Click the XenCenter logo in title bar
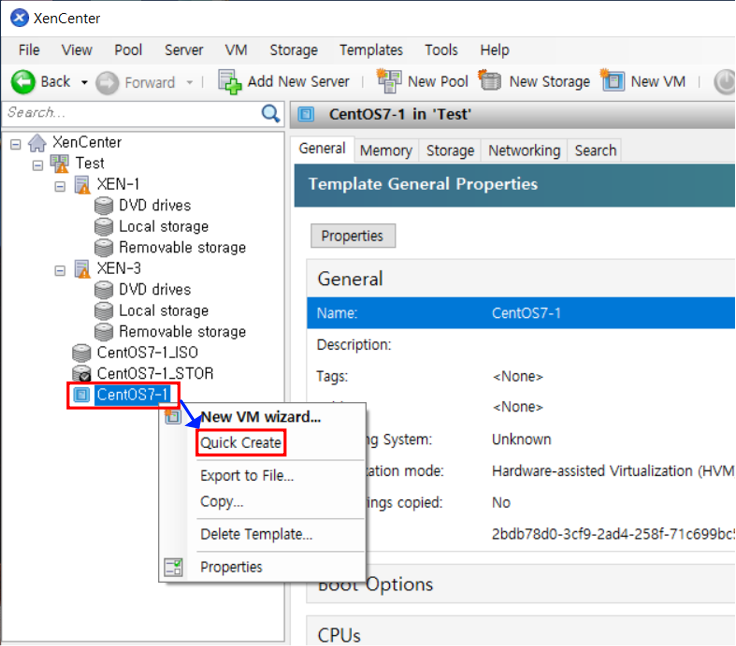Viewport: 736px width, 646px height. (x=19, y=18)
